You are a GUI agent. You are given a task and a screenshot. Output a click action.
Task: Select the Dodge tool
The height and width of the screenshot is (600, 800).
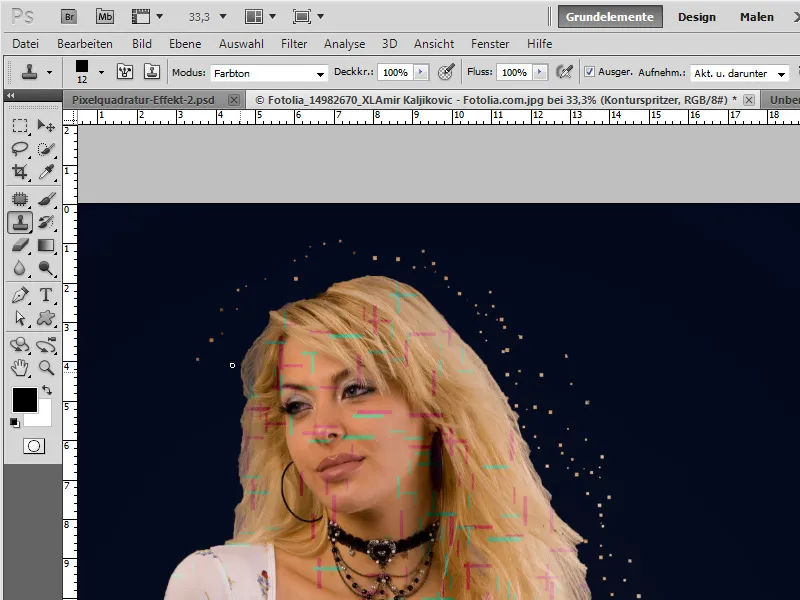click(46, 268)
